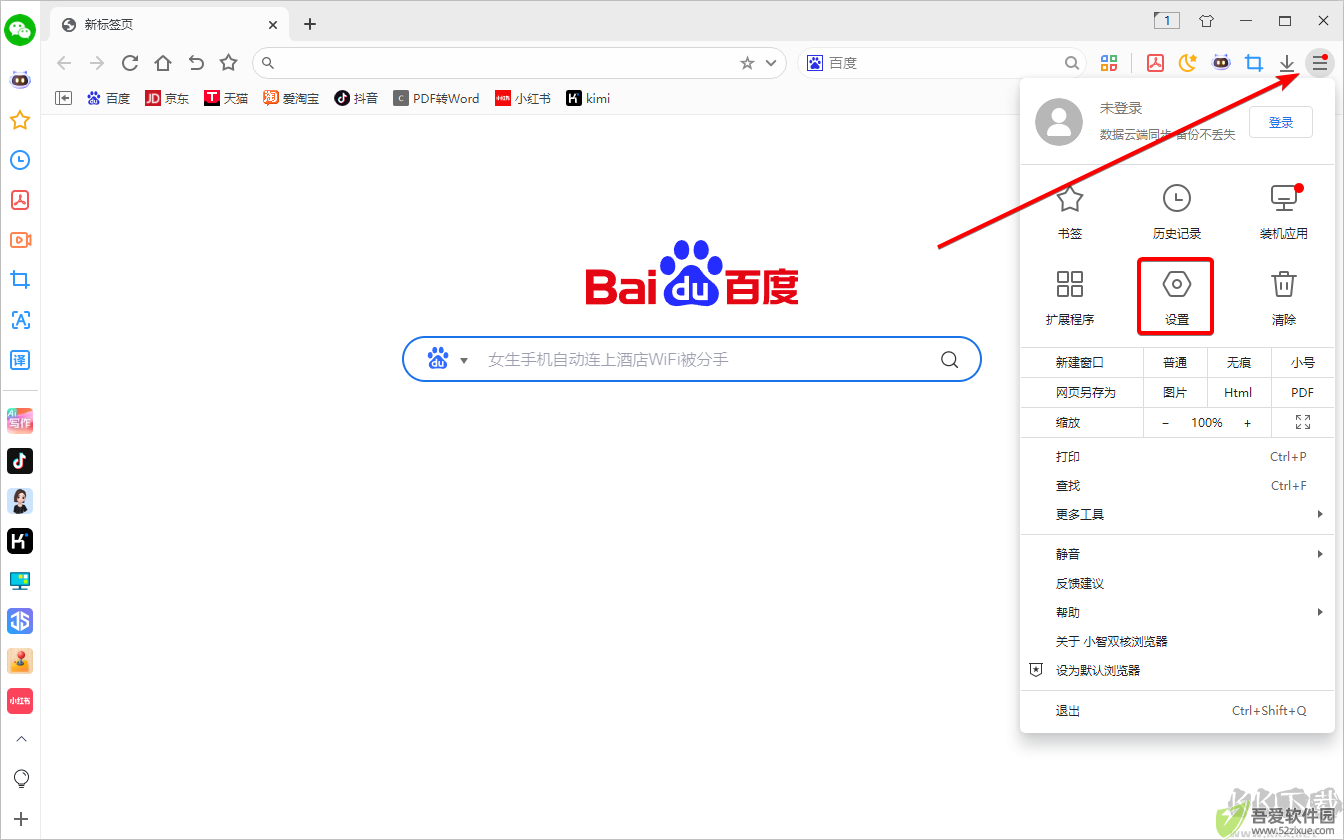Image resolution: width=1344 pixels, height=840 pixels.
Task: Select 设为默认浏览器
Action: coord(1177,670)
